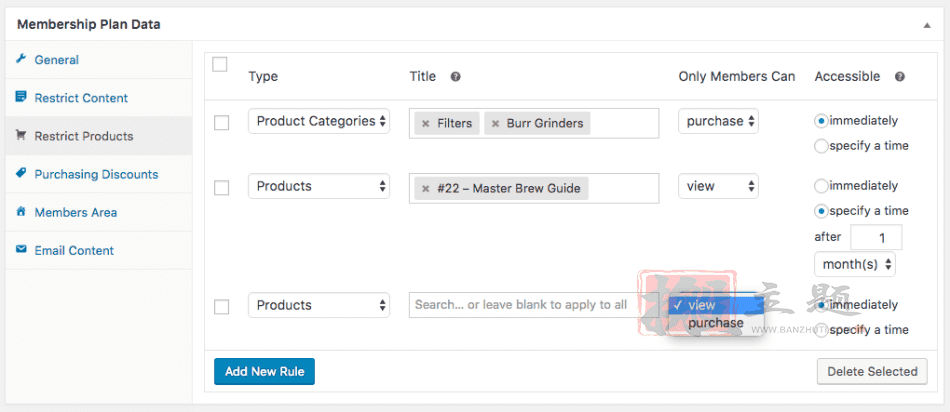Open 'view' dropdown in Master Brew Guide row
This screenshot has height=412, width=950.
click(719, 186)
